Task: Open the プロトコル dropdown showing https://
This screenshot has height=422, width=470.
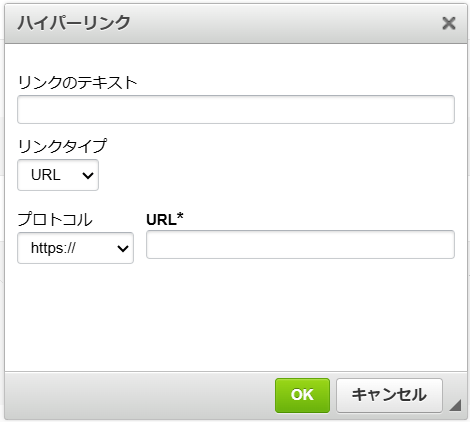Action: (75, 248)
